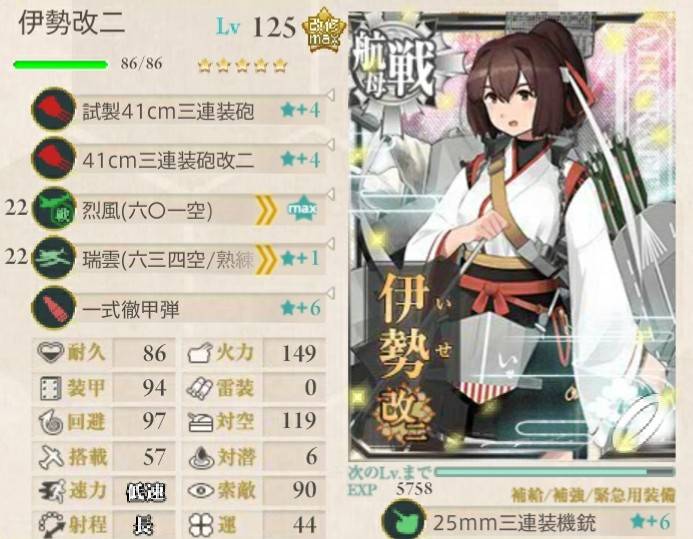The image size is (693, 539).
Task: Select the 41cm三連装砲改二 gun icon
Action: pyautogui.click(x=54, y=158)
